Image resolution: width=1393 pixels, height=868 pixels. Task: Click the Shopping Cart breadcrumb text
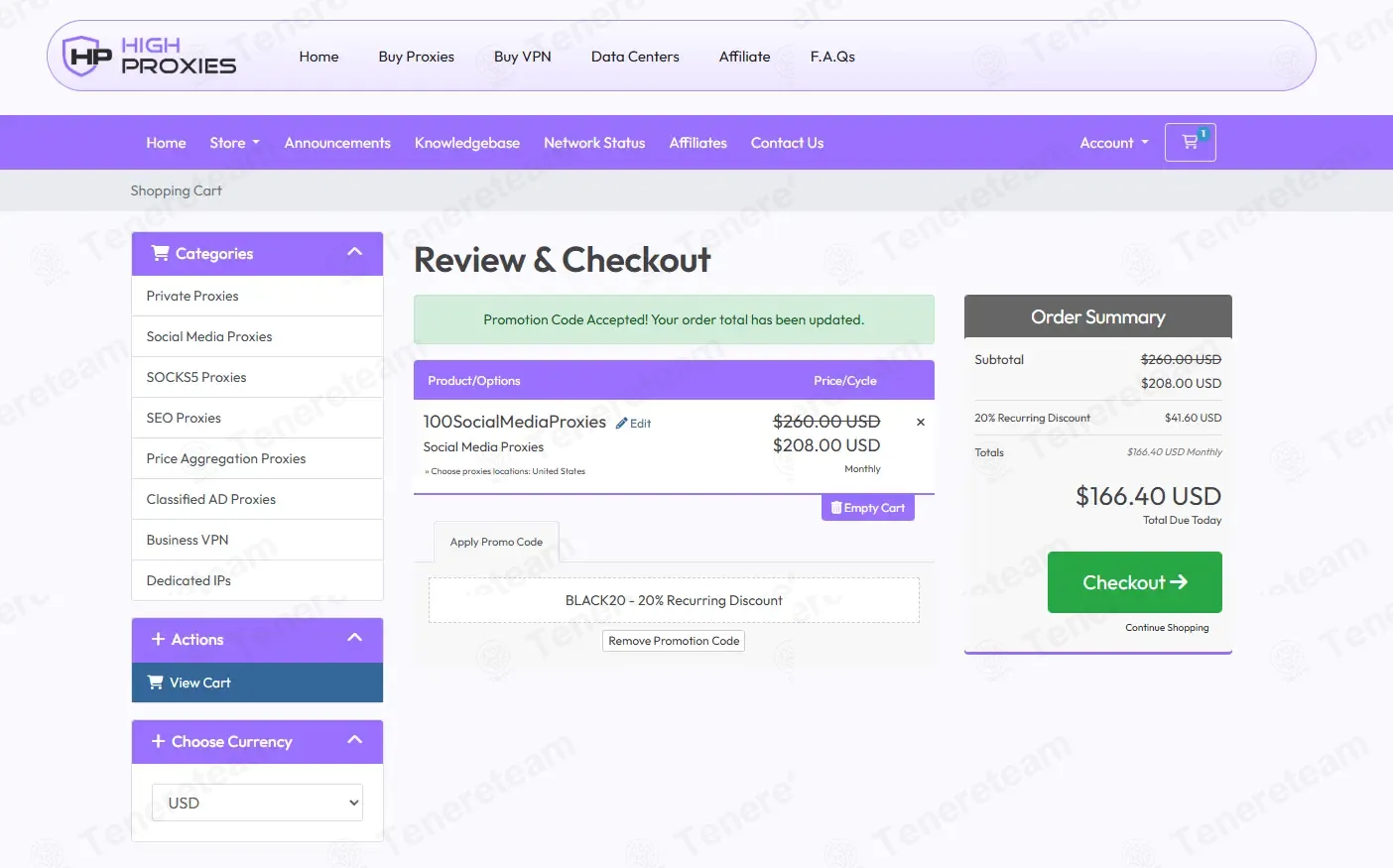[176, 190]
